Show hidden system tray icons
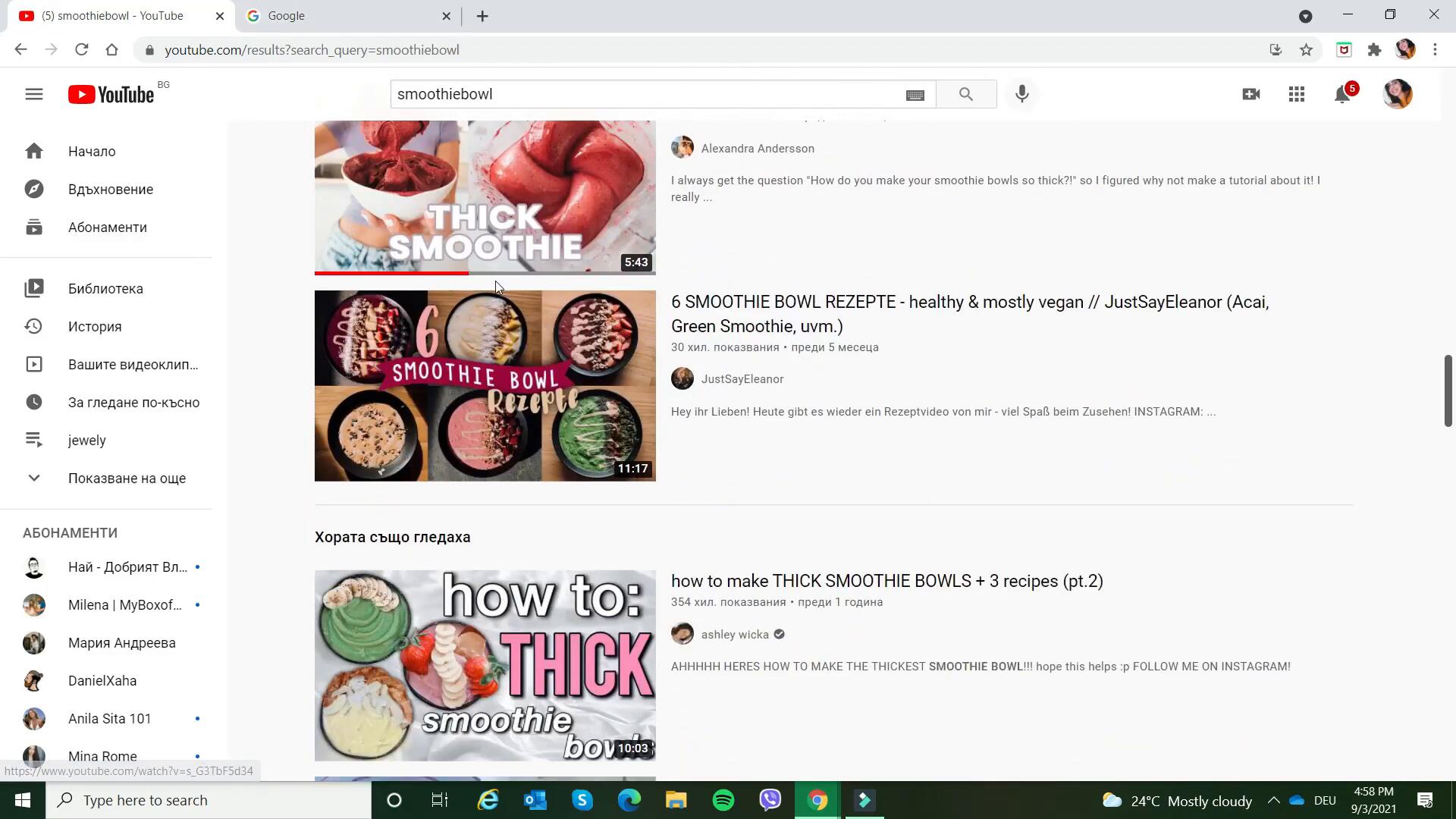The width and height of the screenshot is (1456, 819). [x=1273, y=800]
